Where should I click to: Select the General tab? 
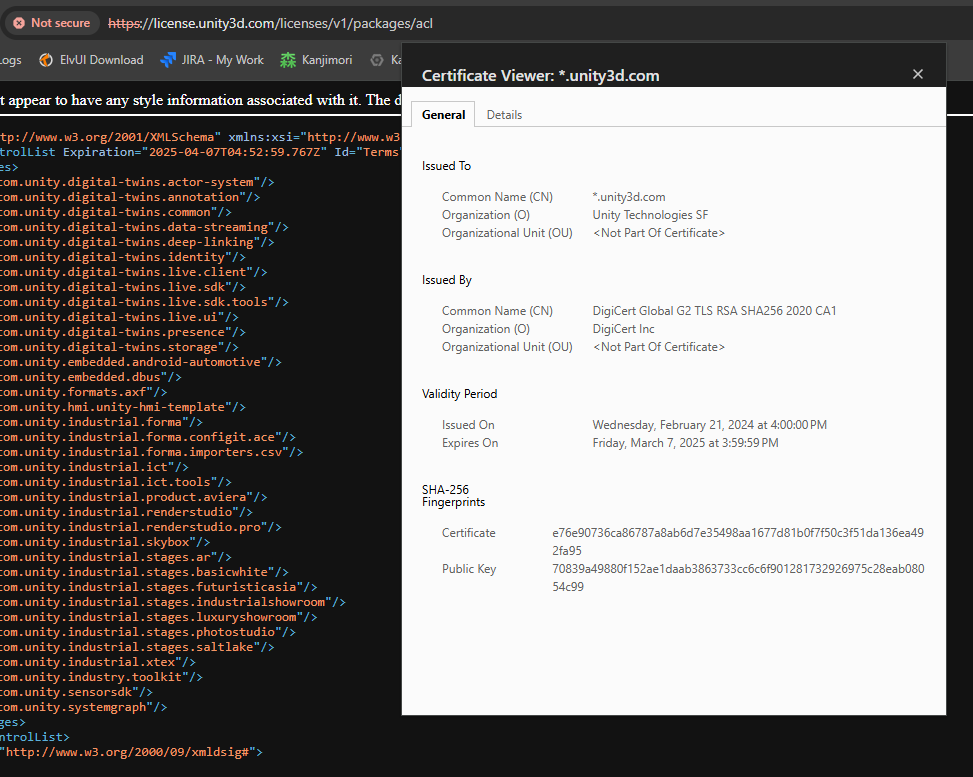443,114
